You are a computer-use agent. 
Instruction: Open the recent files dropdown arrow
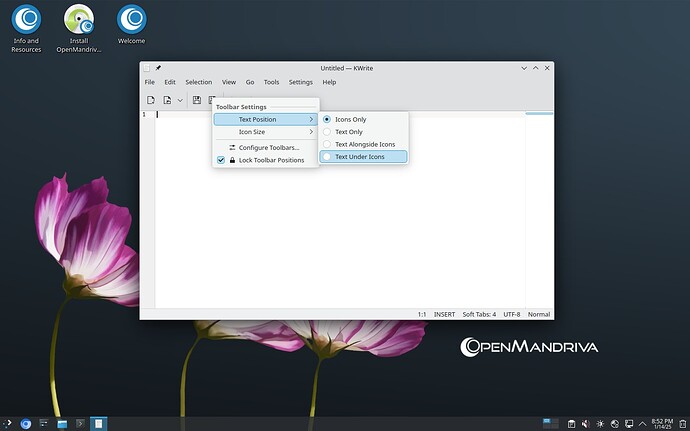[180, 100]
